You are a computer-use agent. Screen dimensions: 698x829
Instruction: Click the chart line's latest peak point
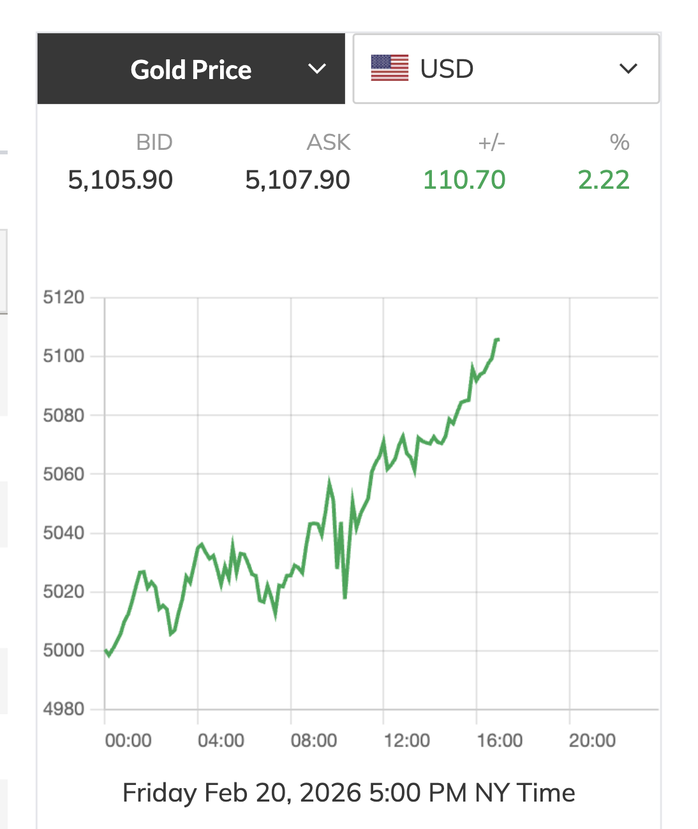pyautogui.click(x=497, y=340)
